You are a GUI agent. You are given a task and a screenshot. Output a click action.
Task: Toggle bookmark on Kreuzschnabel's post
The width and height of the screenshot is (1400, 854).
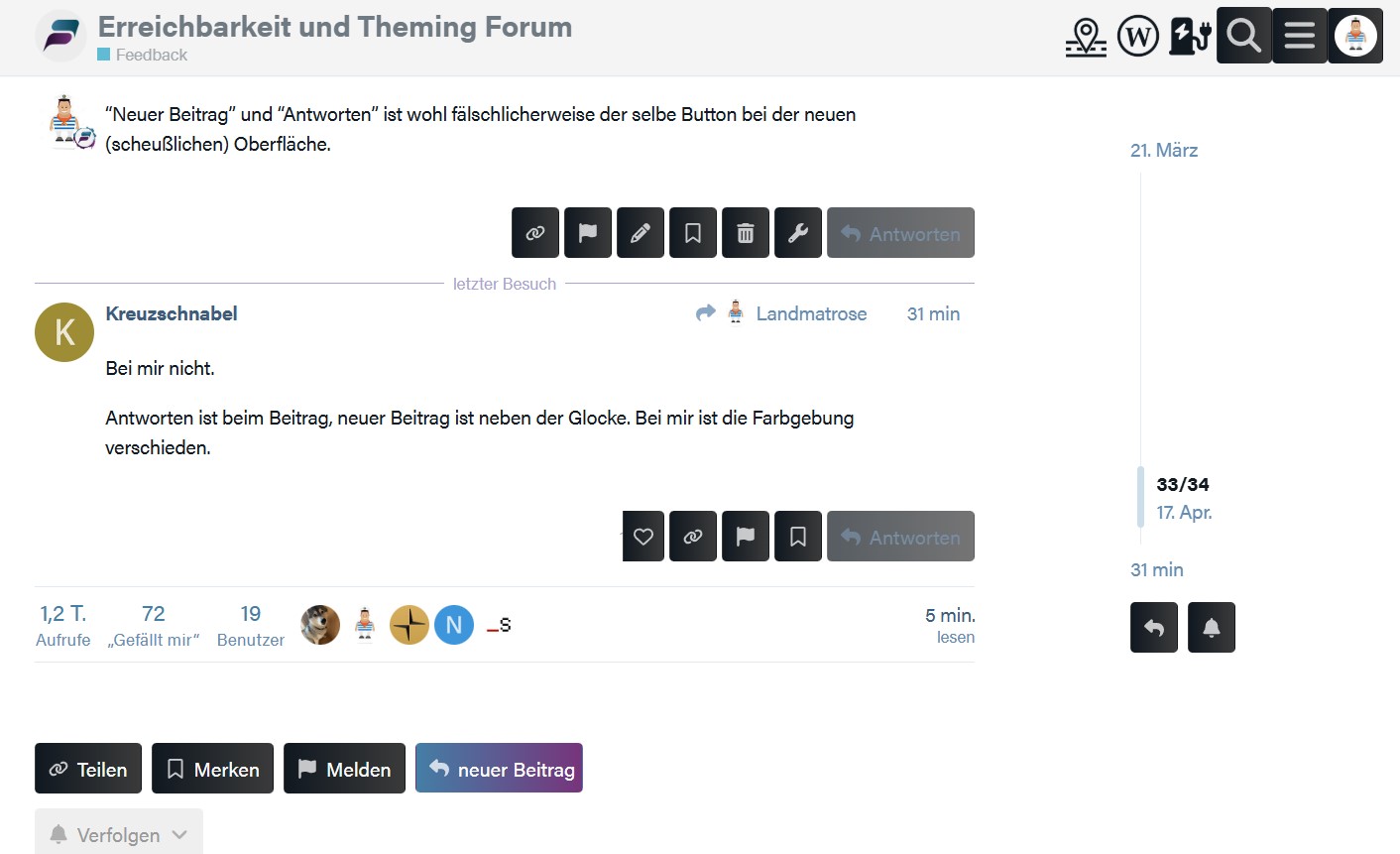pos(798,537)
